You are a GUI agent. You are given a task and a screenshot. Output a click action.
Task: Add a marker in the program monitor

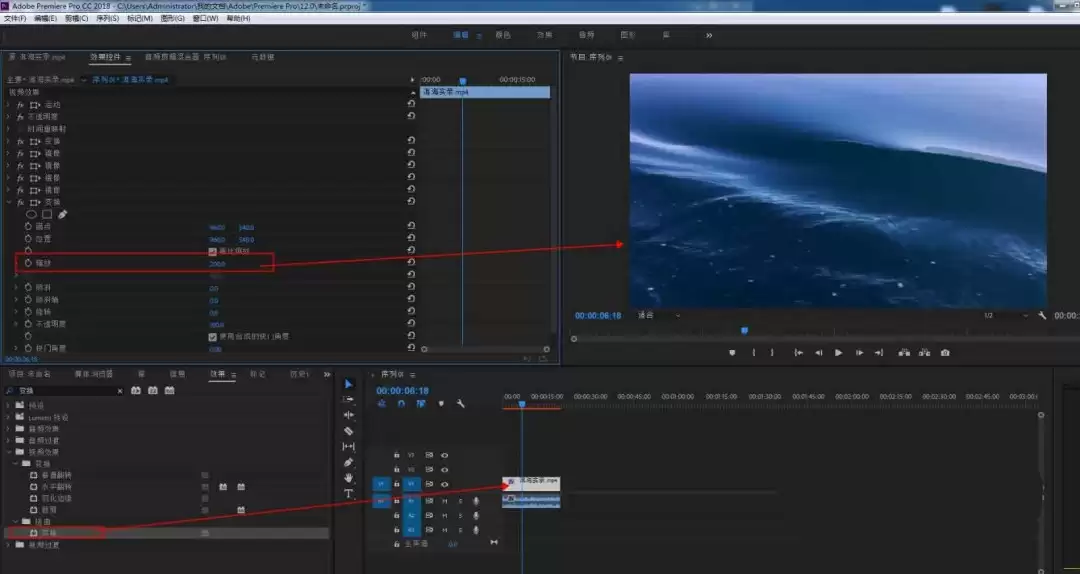[732, 352]
